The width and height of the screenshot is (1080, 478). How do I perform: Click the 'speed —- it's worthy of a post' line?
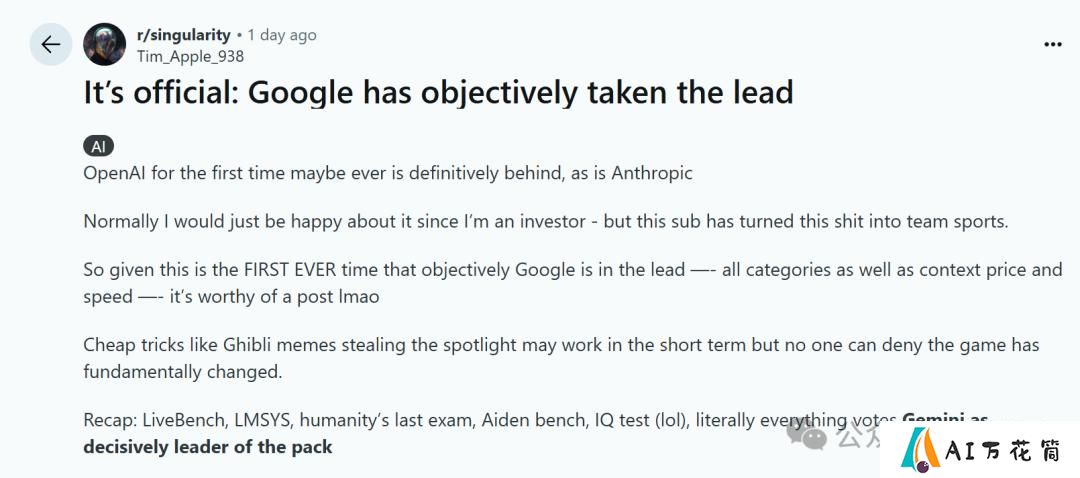pos(231,298)
